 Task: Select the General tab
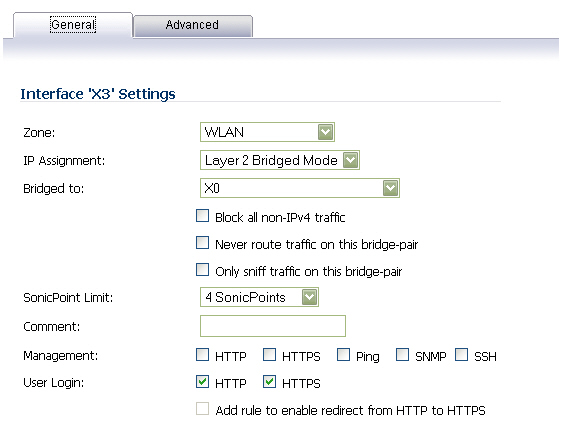click(x=73, y=25)
